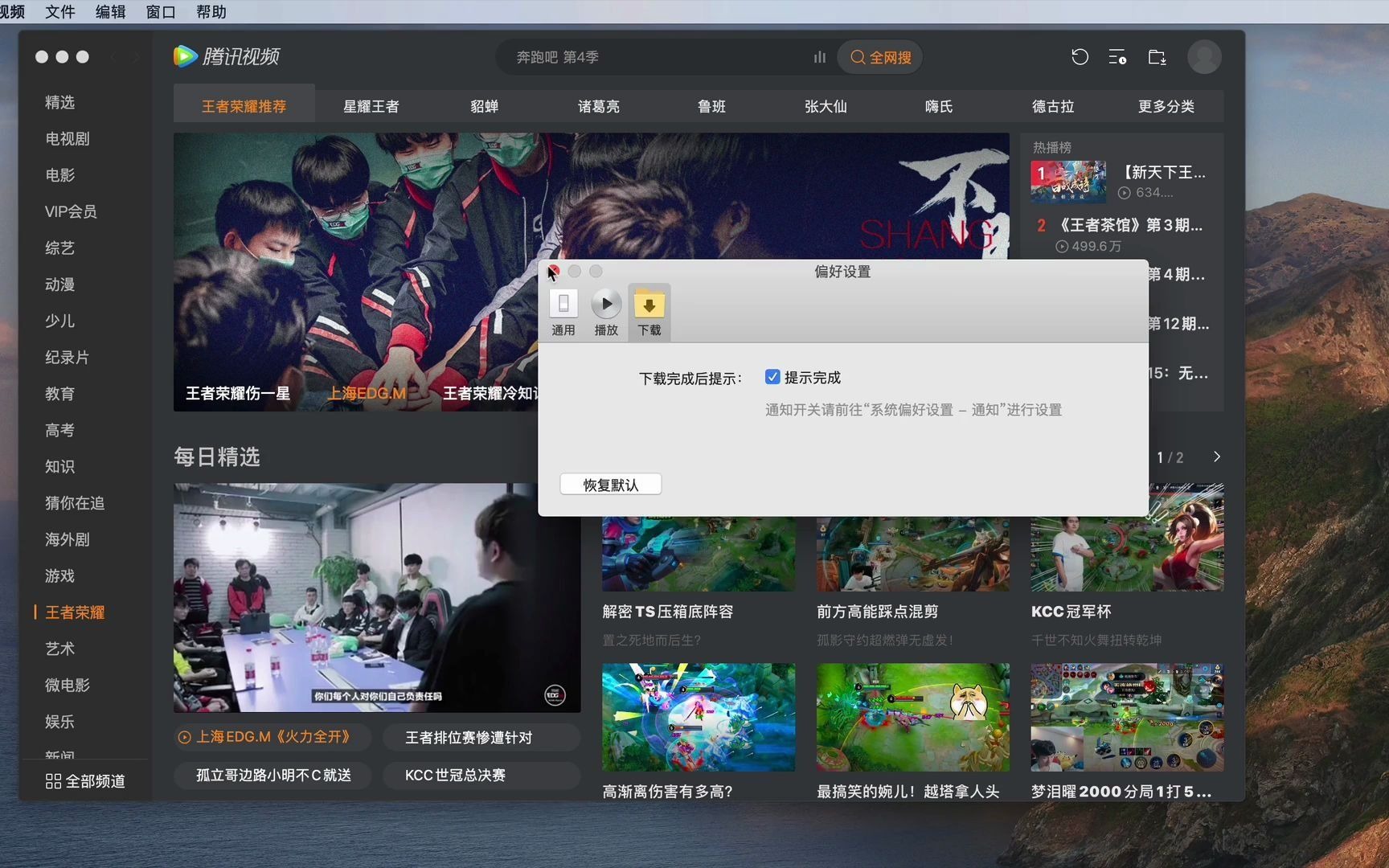Open 综艺 in the sidebar
Image resolution: width=1389 pixels, height=868 pixels.
coord(59,248)
